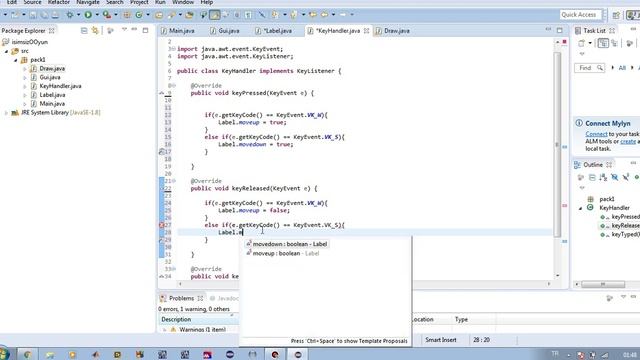This screenshot has height=360, width=640.
Task: Collapse the src folder in Package Explorer
Action: coord(7,51)
